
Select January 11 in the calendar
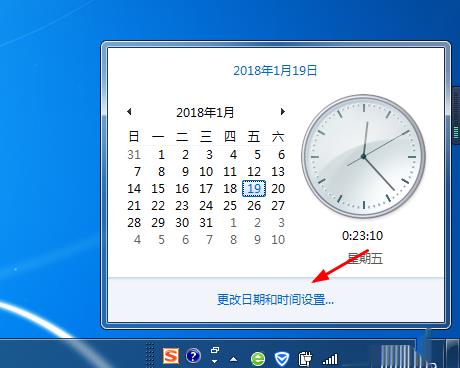click(230, 172)
